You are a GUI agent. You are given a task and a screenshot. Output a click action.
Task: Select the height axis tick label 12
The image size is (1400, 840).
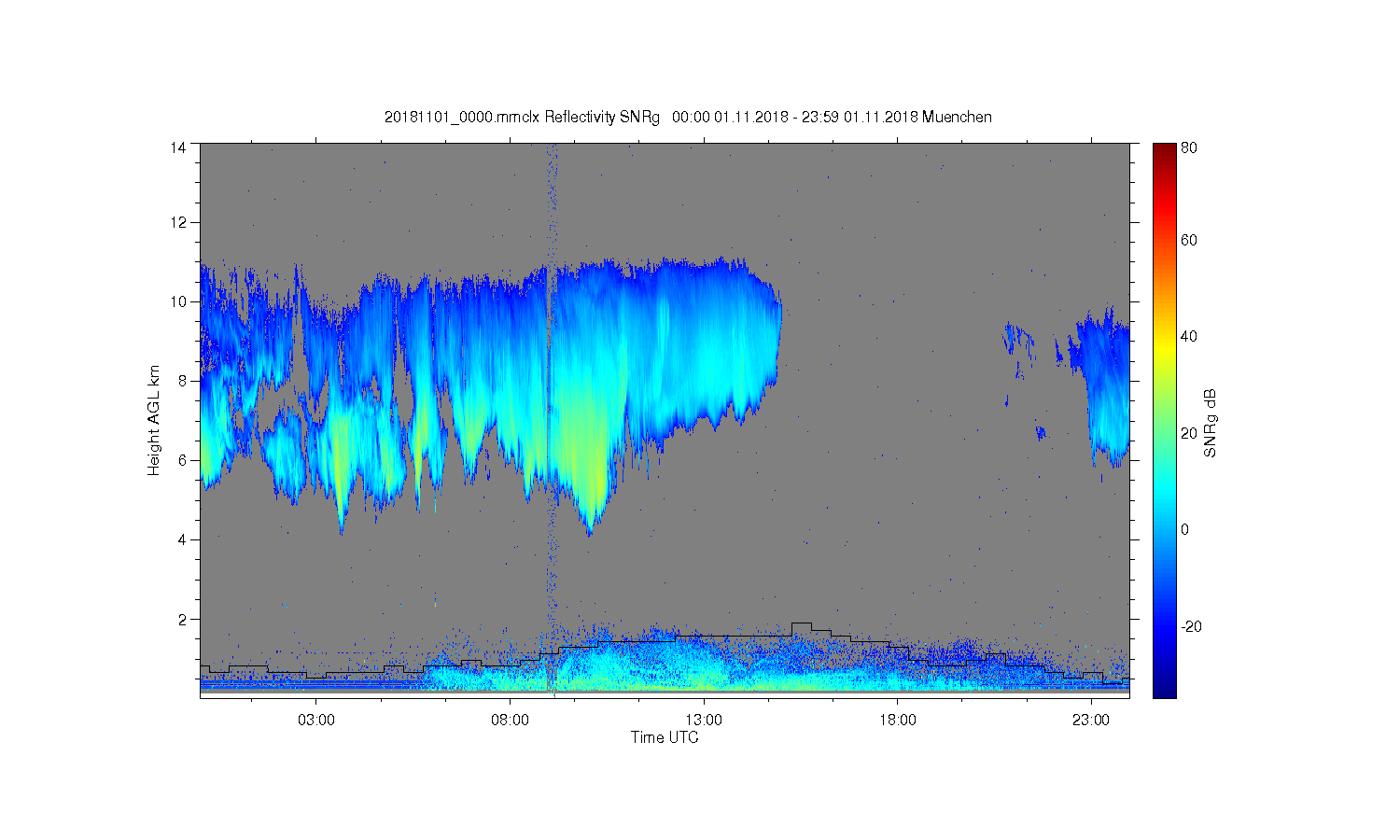pos(178,222)
